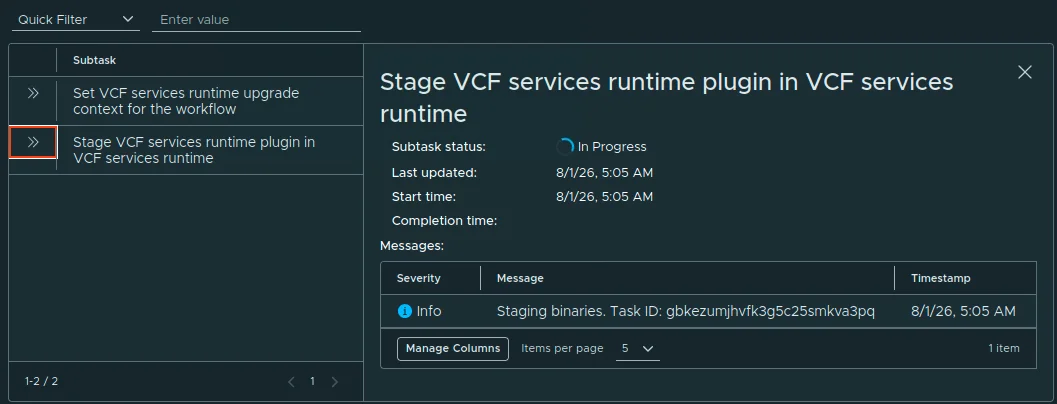Image resolution: width=1057 pixels, height=404 pixels.
Task: Click the Last updated value 8/1/26, 5:05 AM
Action: pyautogui.click(x=604, y=173)
